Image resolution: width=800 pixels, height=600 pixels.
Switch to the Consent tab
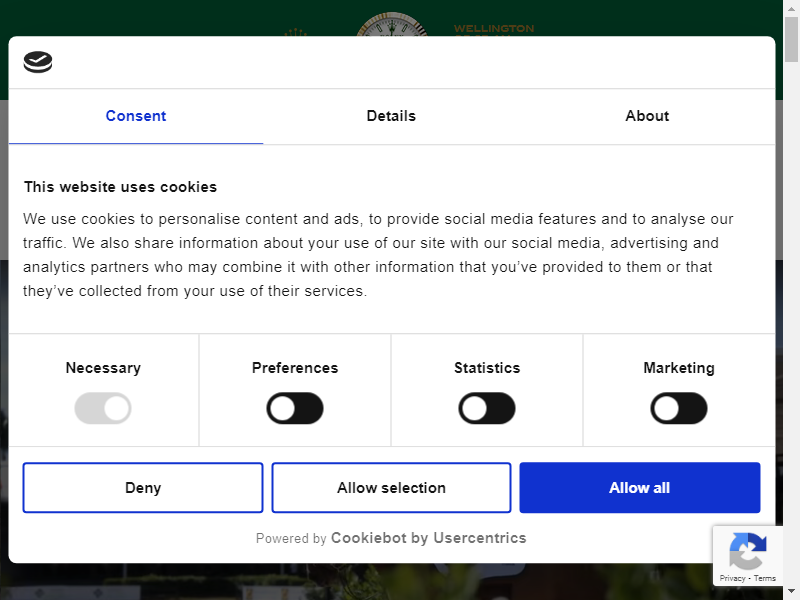coord(136,116)
